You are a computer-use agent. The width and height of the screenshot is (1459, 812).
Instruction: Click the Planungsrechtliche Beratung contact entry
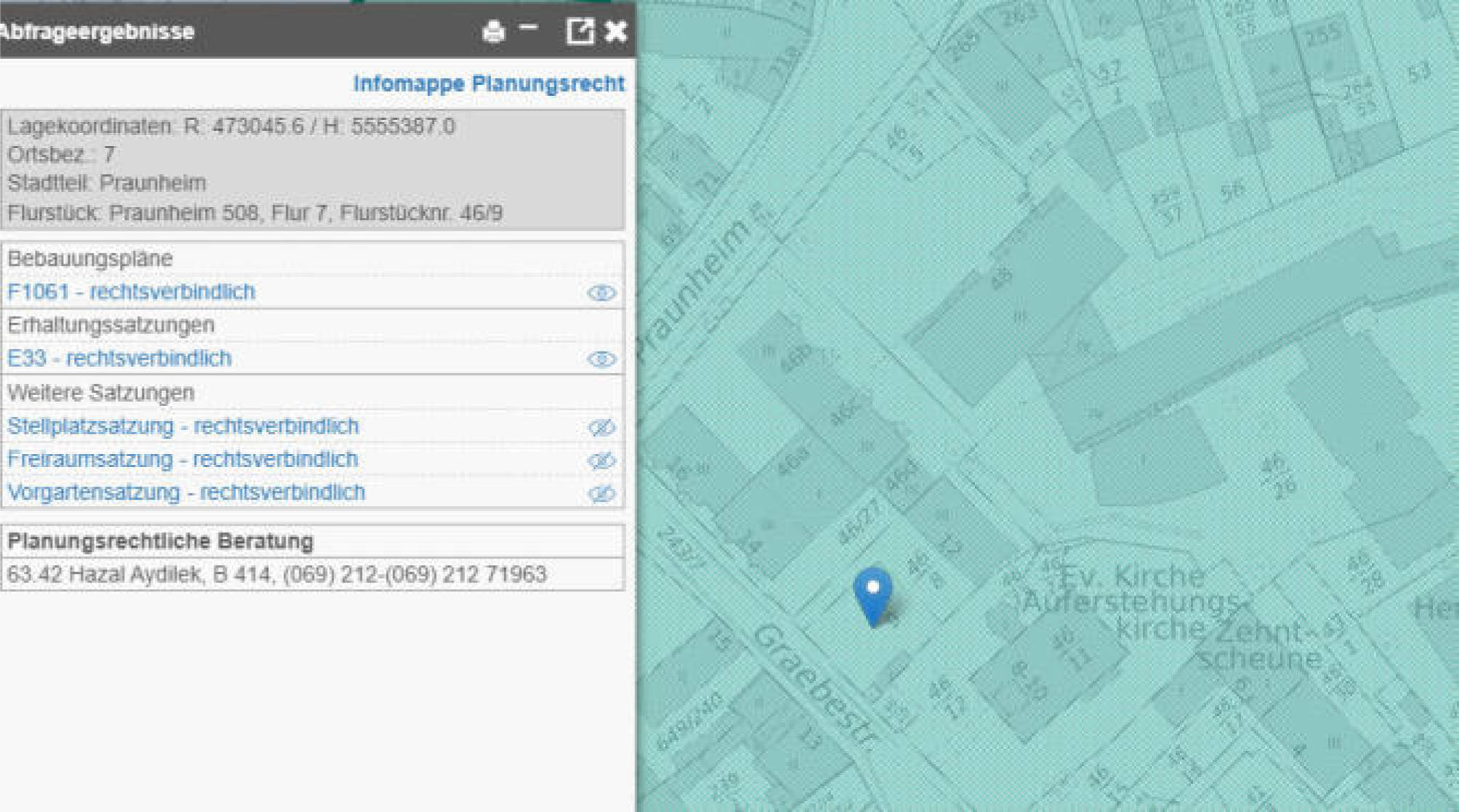point(277,575)
